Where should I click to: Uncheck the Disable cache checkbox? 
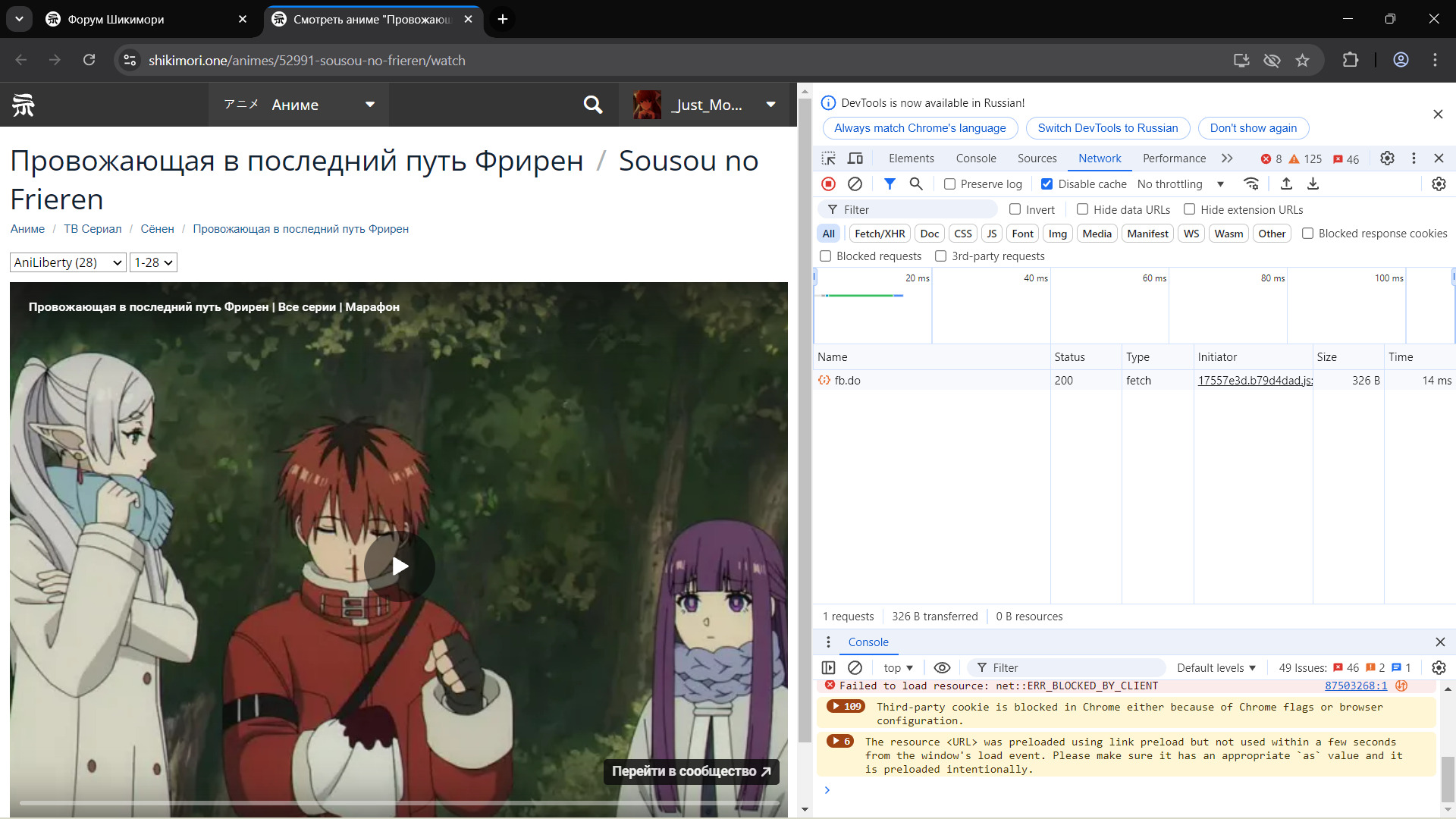(x=1046, y=184)
